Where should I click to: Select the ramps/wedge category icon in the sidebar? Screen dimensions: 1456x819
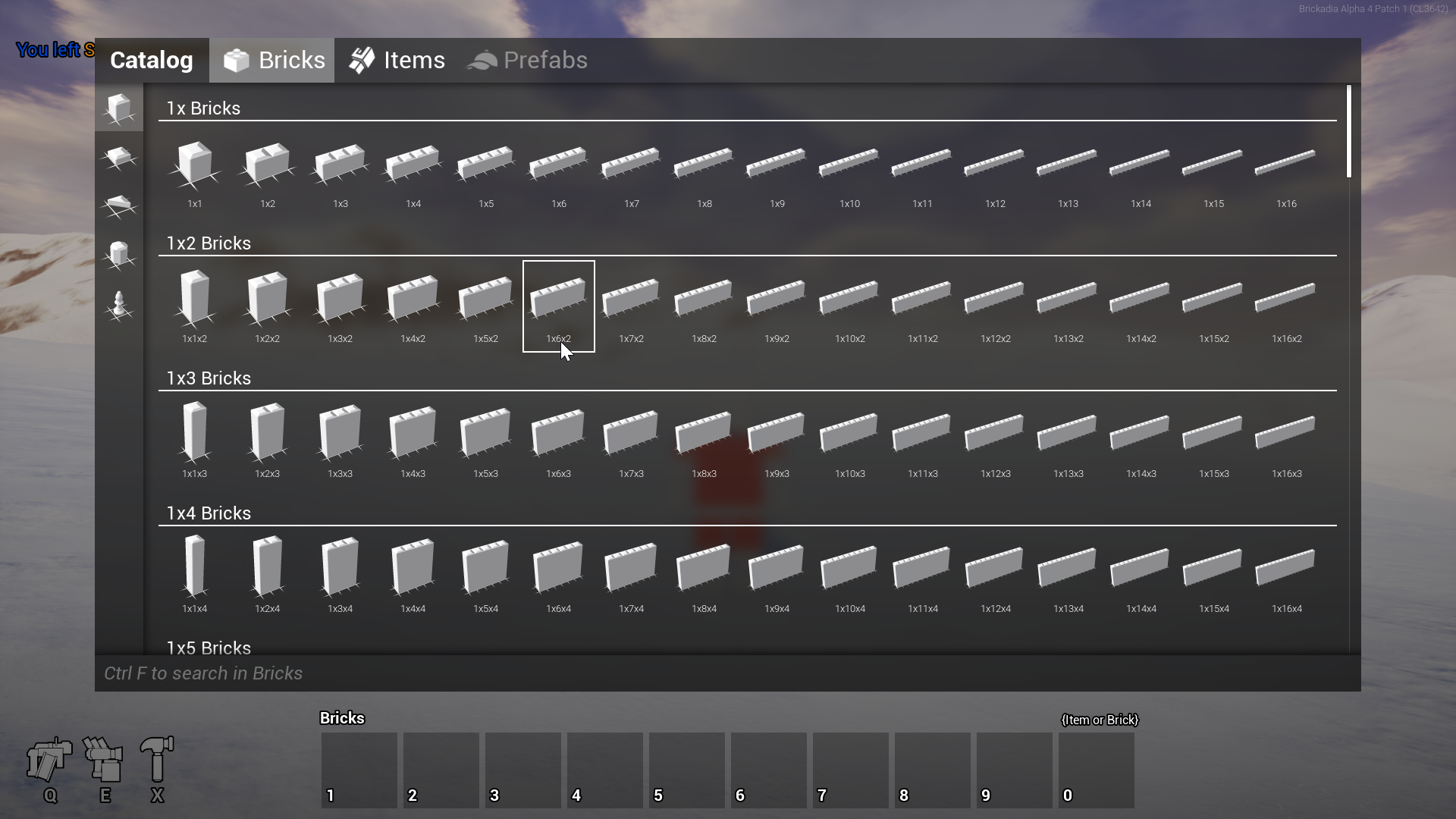click(x=119, y=206)
